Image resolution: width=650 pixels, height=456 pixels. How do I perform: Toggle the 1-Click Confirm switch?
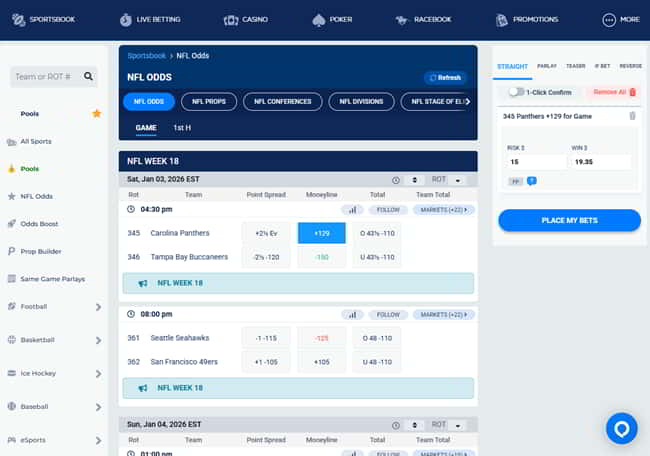point(517,92)
